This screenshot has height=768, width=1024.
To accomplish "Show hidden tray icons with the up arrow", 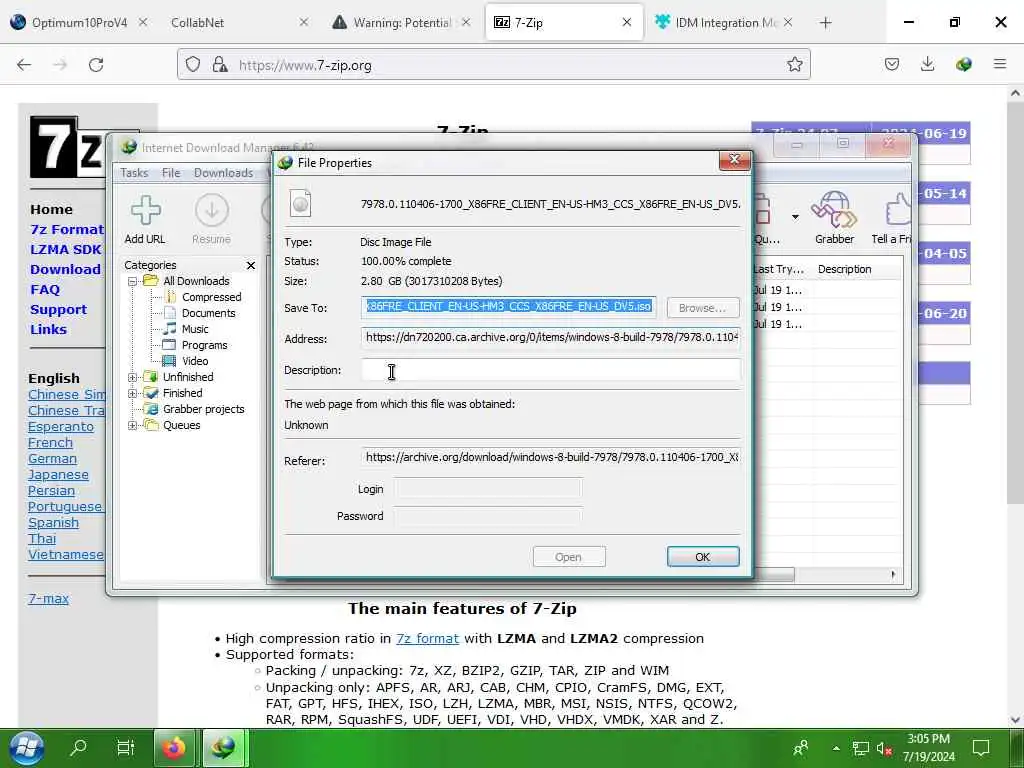I will click(x=836, y=748).
